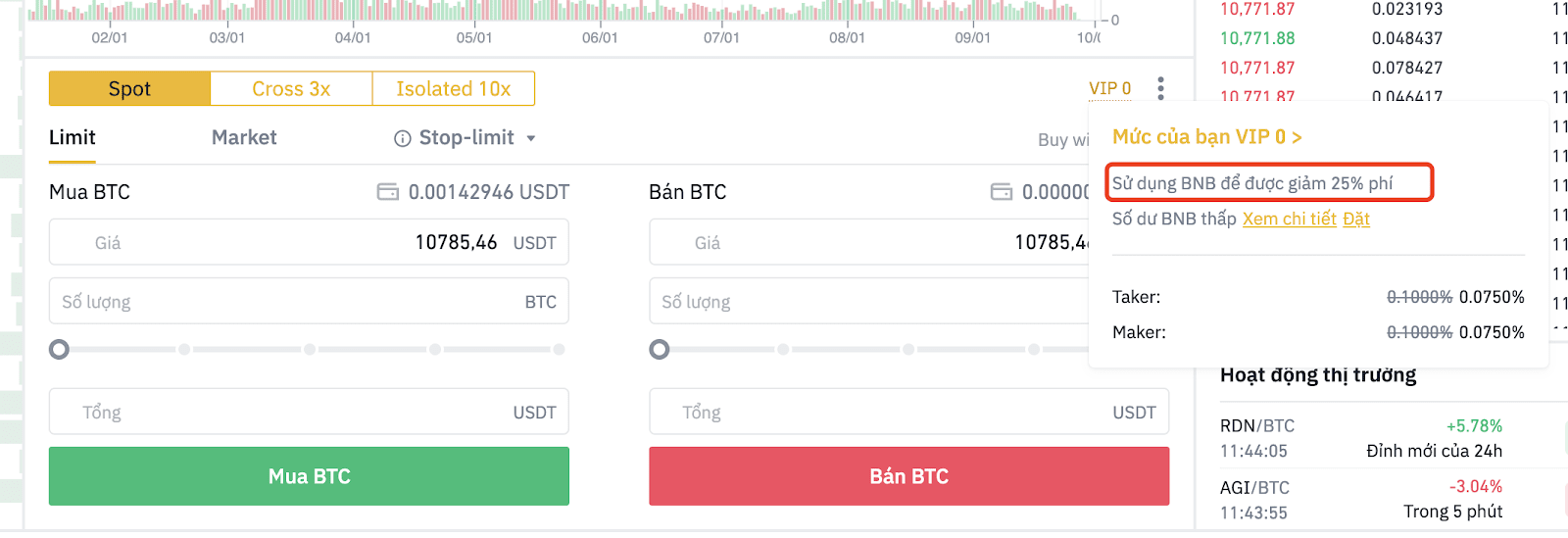Image resolution: width=1568 pixels, height=538 pixels.
Task: Click the buy amount slider handle
Action: pos(60,349)
